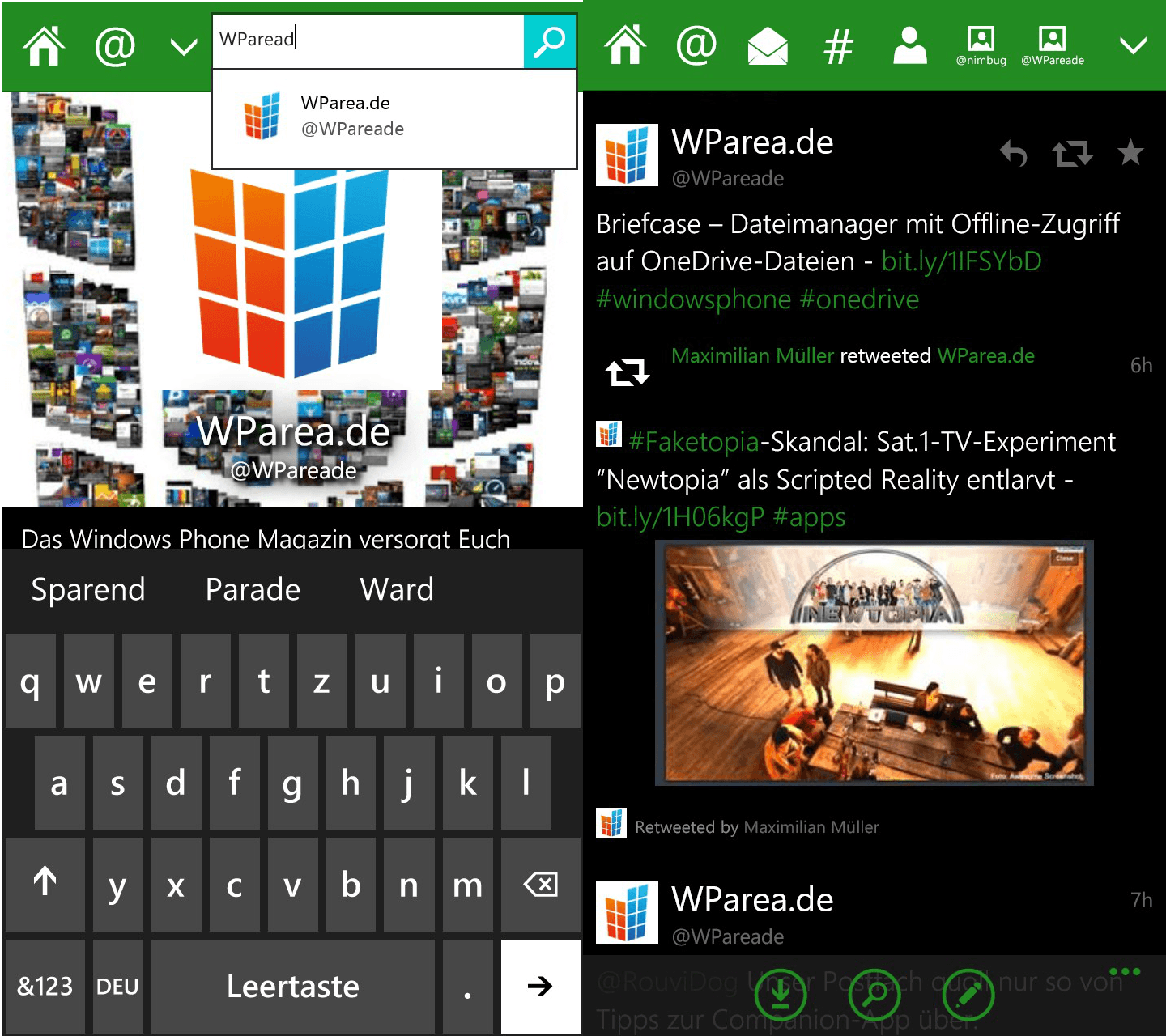Reply to the Briefcase tweet
Image resolution: width=1166 pixels, height=1036 pixels.
tap(1014, 153)
